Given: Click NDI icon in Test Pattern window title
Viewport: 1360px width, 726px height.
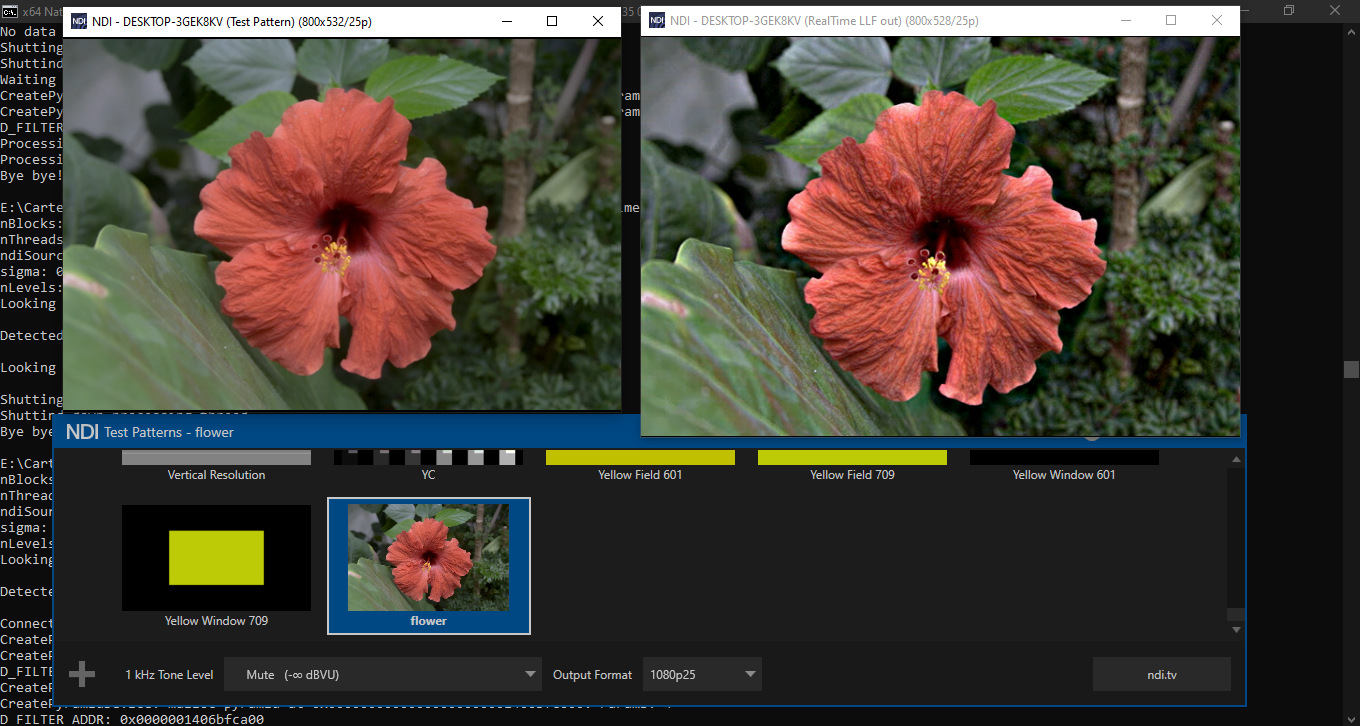Looking at the screenshot, I should tap(78, 21).
